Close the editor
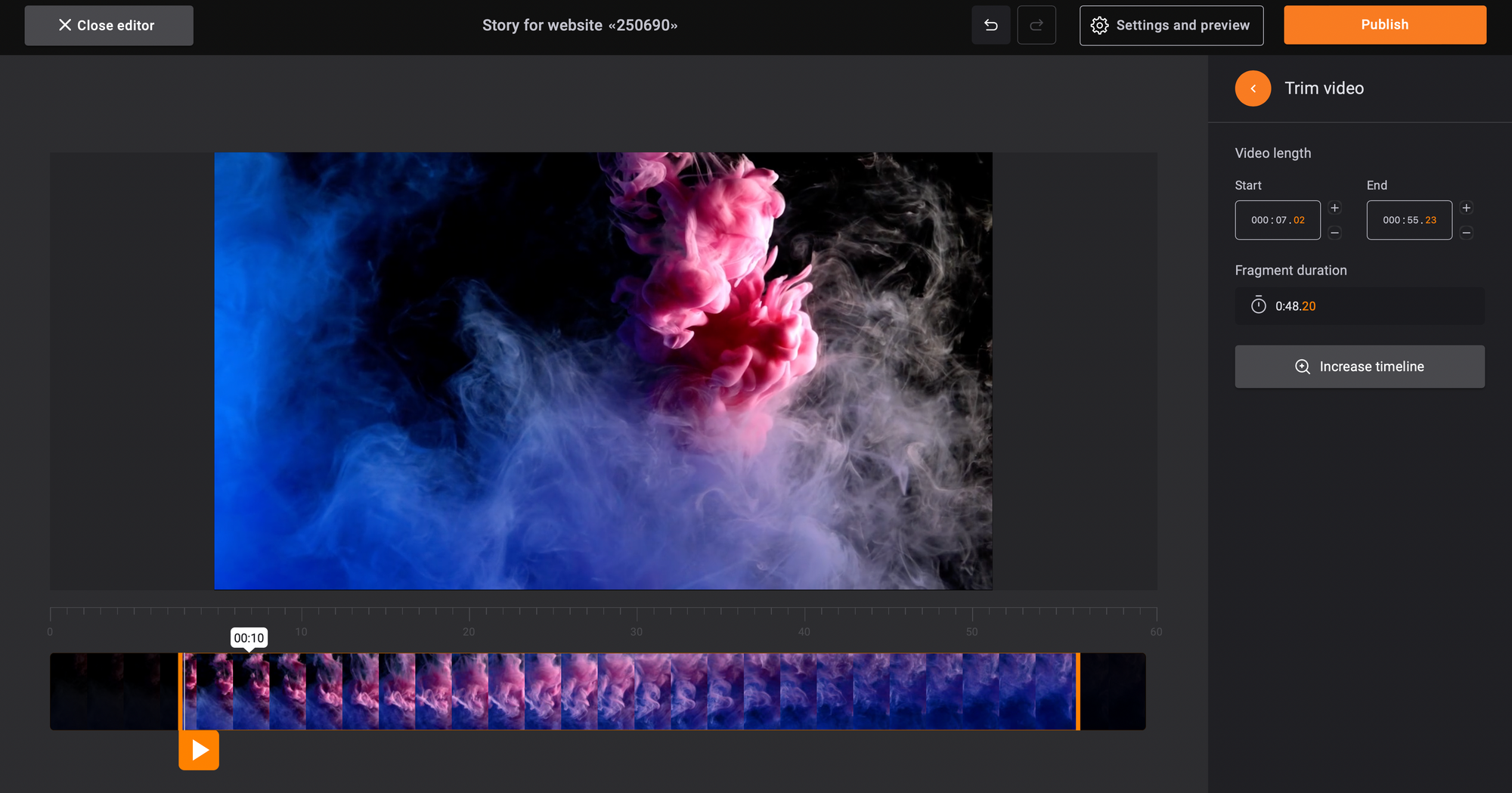1512x793 pixels. [x=108, y=25]
